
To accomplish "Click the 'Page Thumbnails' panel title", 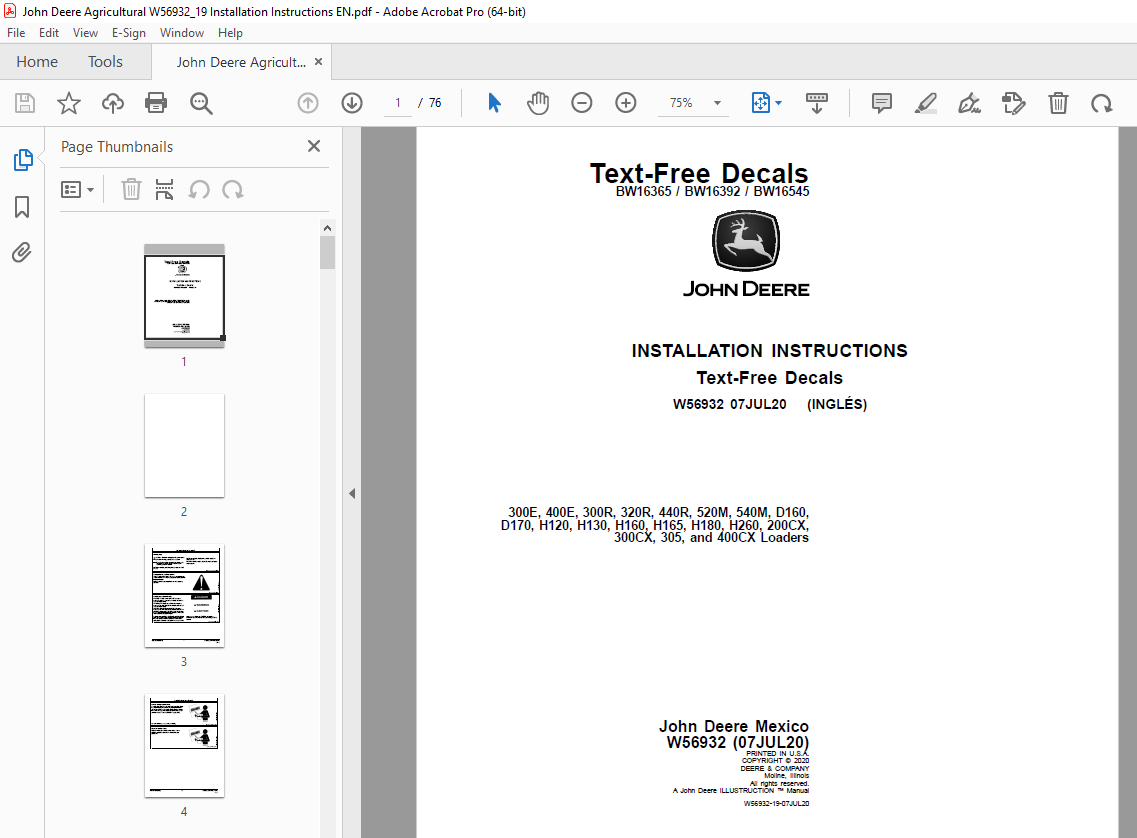I will click(117, 146).
